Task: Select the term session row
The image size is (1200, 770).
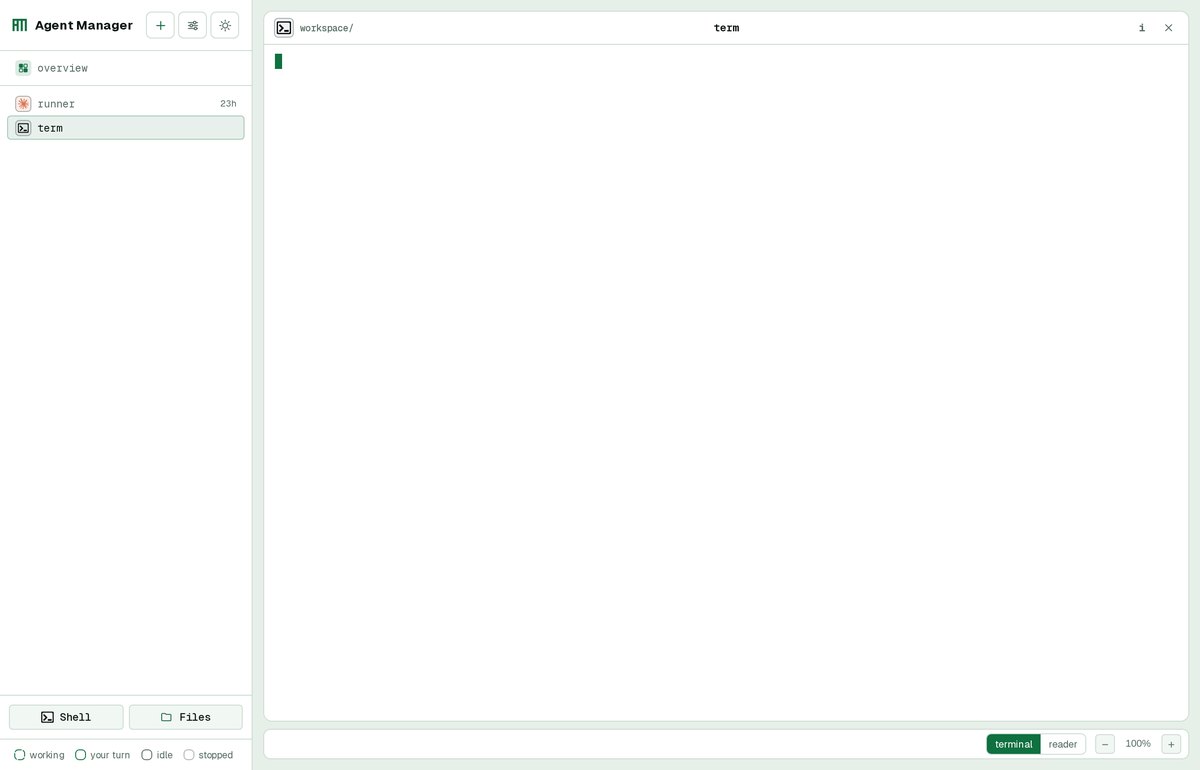Action: click(x=125, y=128)
